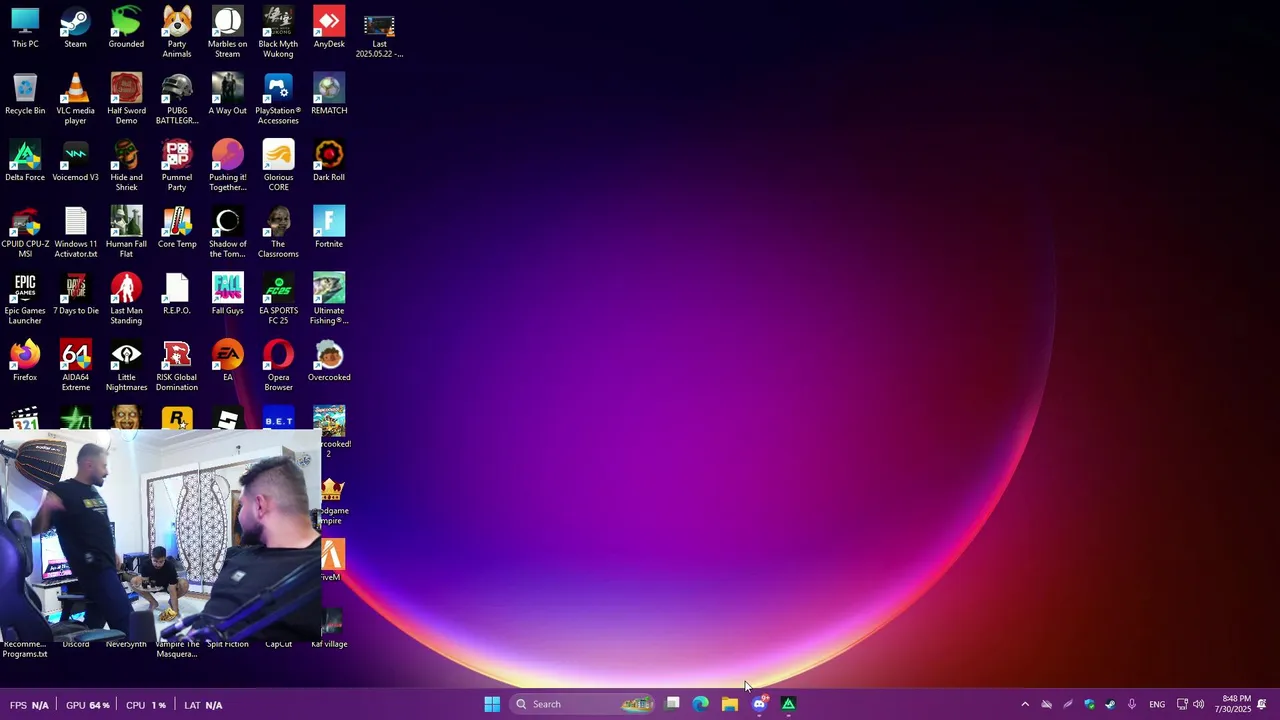
Task: Launch VLC media player
Action: tap(75, 99)
